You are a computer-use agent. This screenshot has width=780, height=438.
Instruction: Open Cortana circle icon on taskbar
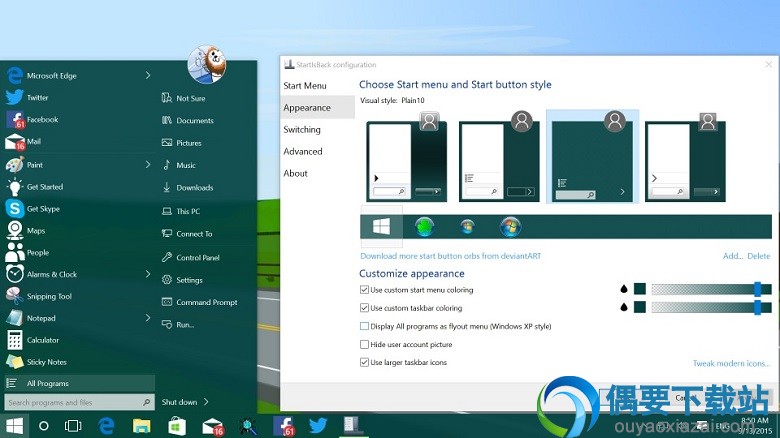tap(44, 426)
